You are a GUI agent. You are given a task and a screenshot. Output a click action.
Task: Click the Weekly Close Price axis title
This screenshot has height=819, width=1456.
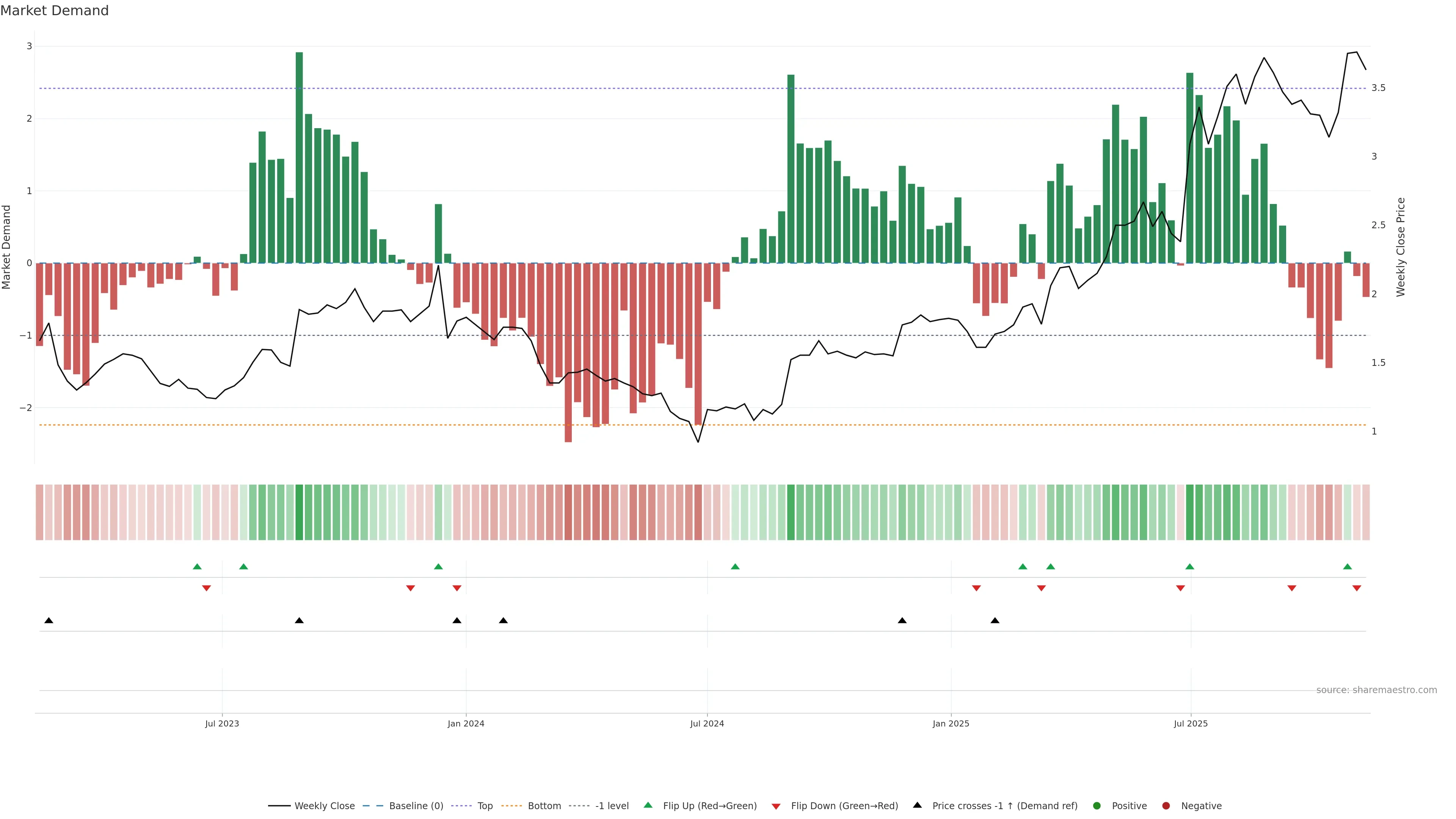(1400, 247)
